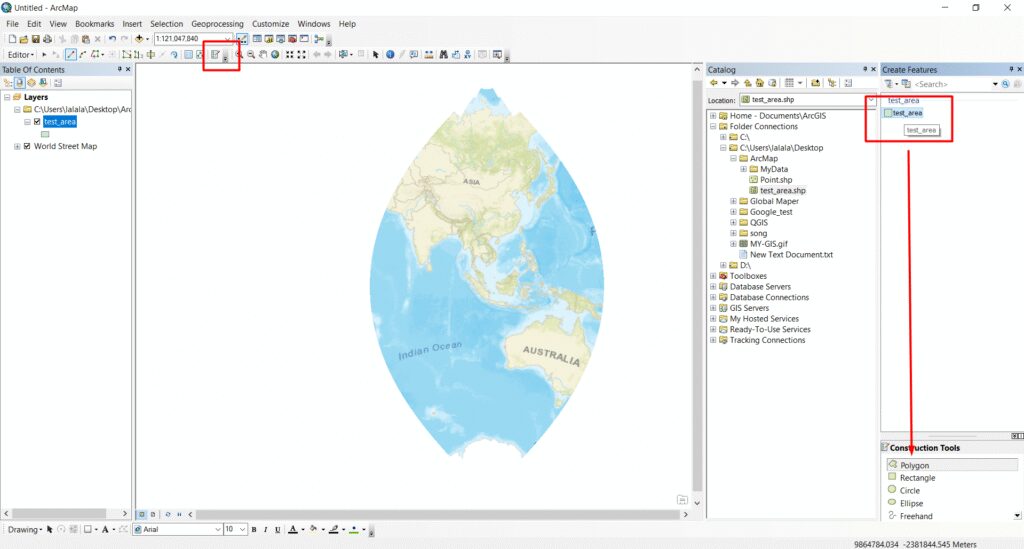Click Catalog Back arrow icon
Image resolution: width=1024 pixels, height=549 pixels.
coord(714,83)
